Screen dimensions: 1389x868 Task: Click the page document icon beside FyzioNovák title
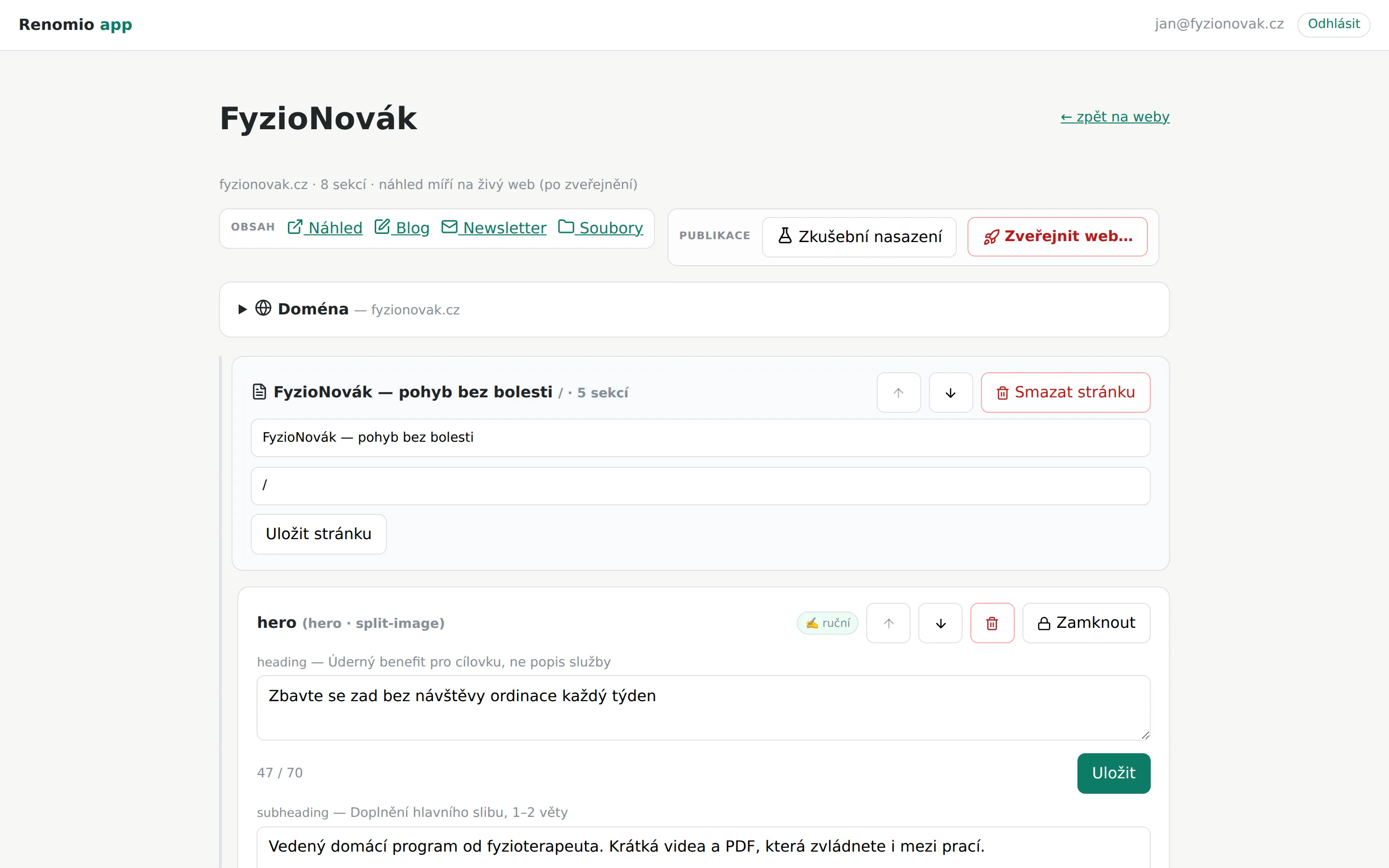(x=259, y=392)
